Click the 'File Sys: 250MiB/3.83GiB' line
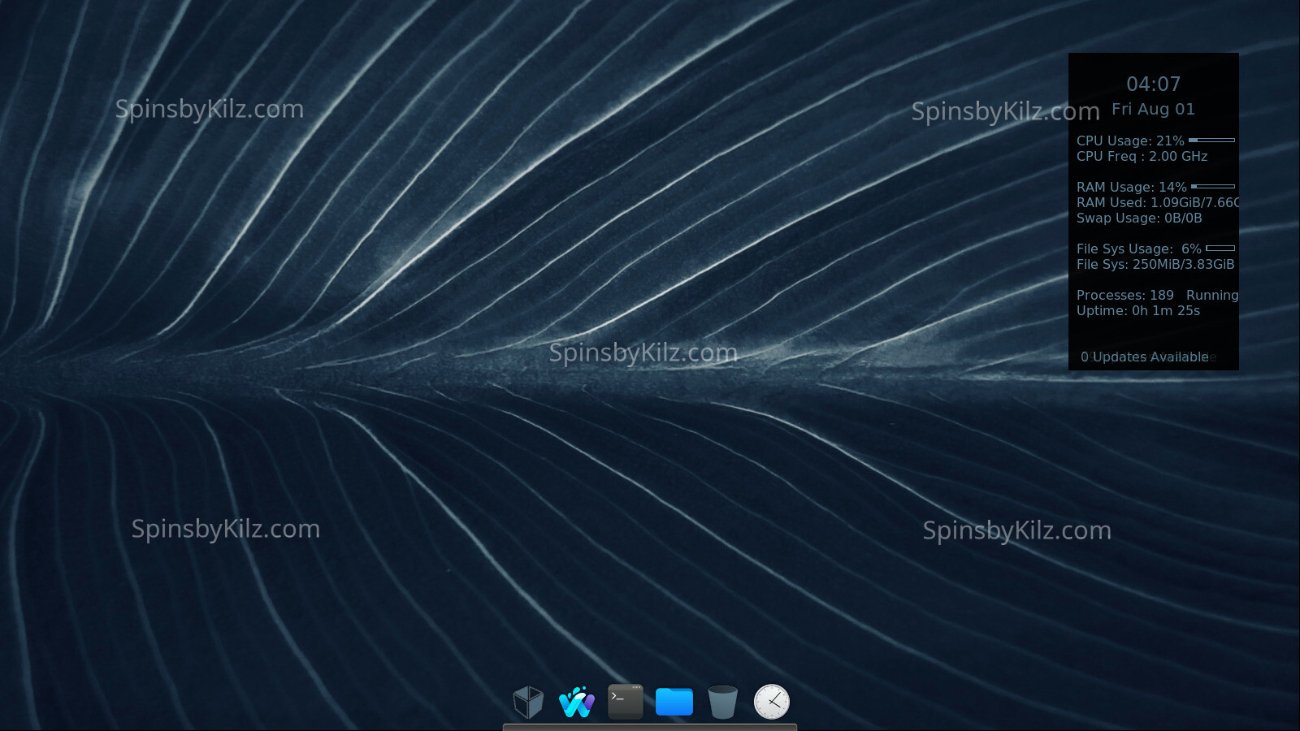1300x731 pixels. click(x=1155, y=264)
